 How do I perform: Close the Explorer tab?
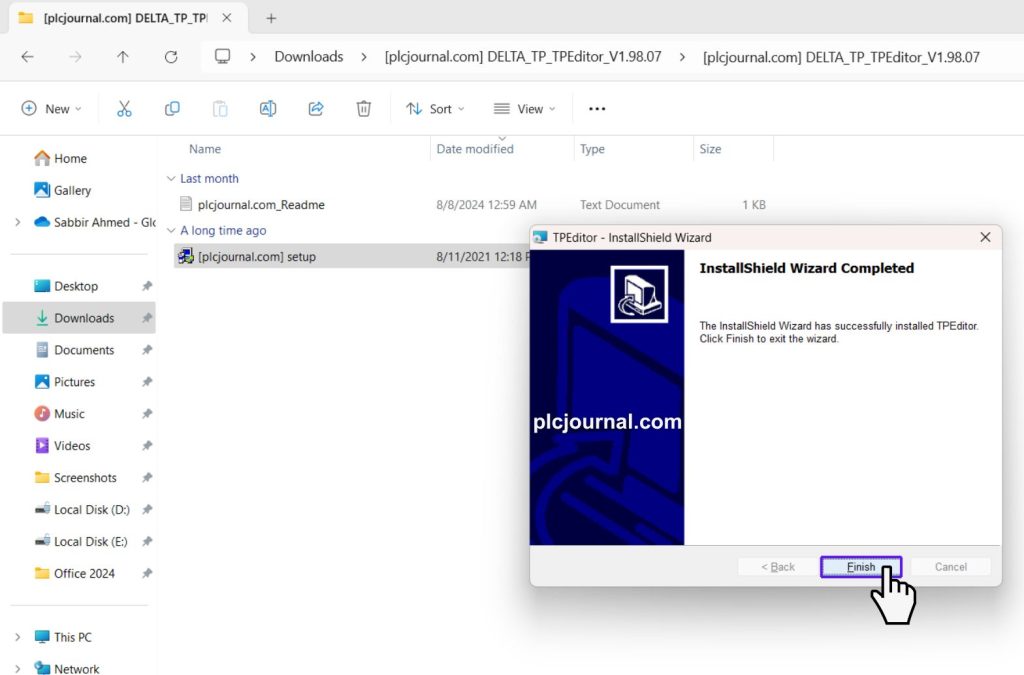point(227,18)
